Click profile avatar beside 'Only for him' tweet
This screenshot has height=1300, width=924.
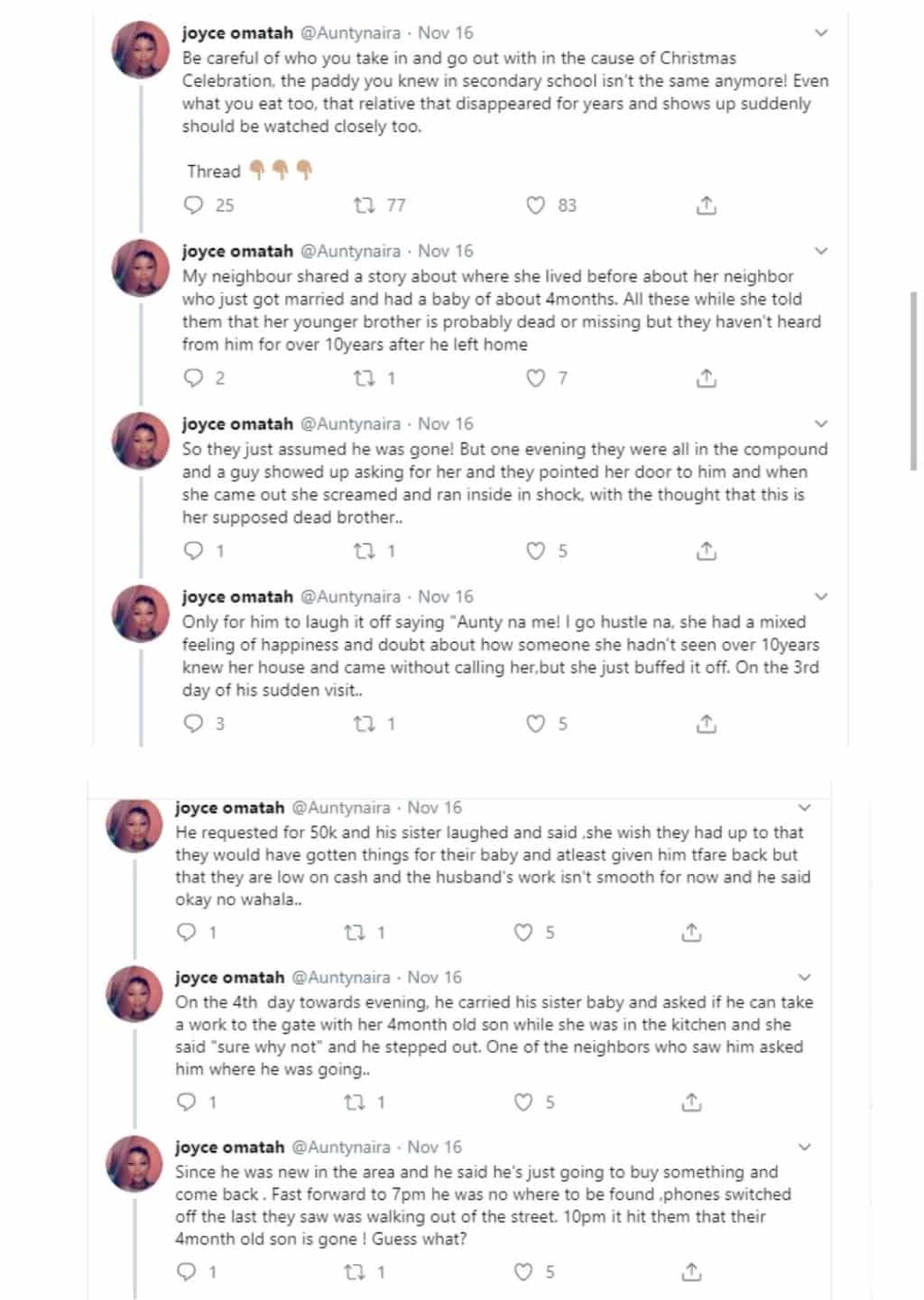[x=140, y=614]
